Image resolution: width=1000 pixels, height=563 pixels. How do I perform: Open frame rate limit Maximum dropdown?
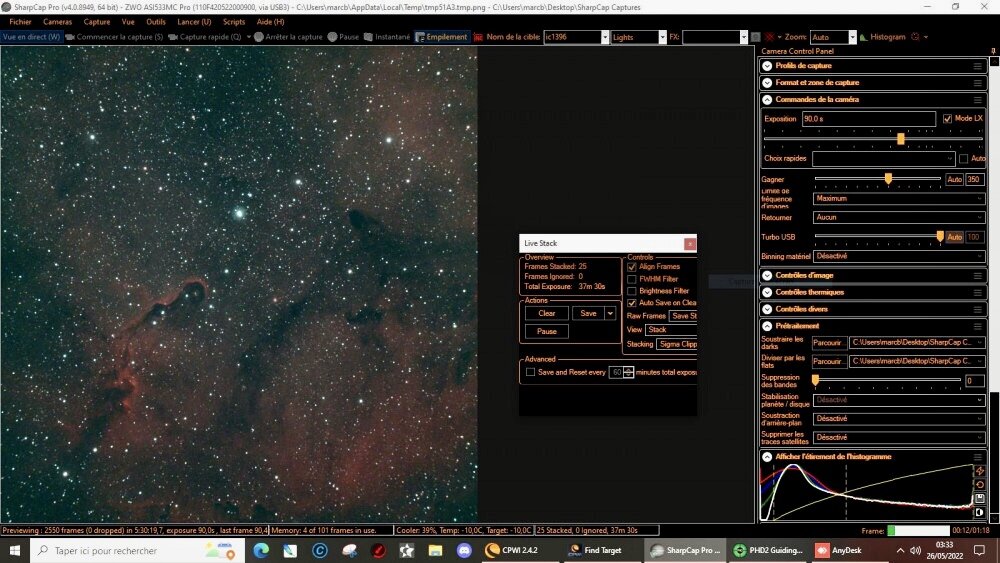tap(899, 199)
